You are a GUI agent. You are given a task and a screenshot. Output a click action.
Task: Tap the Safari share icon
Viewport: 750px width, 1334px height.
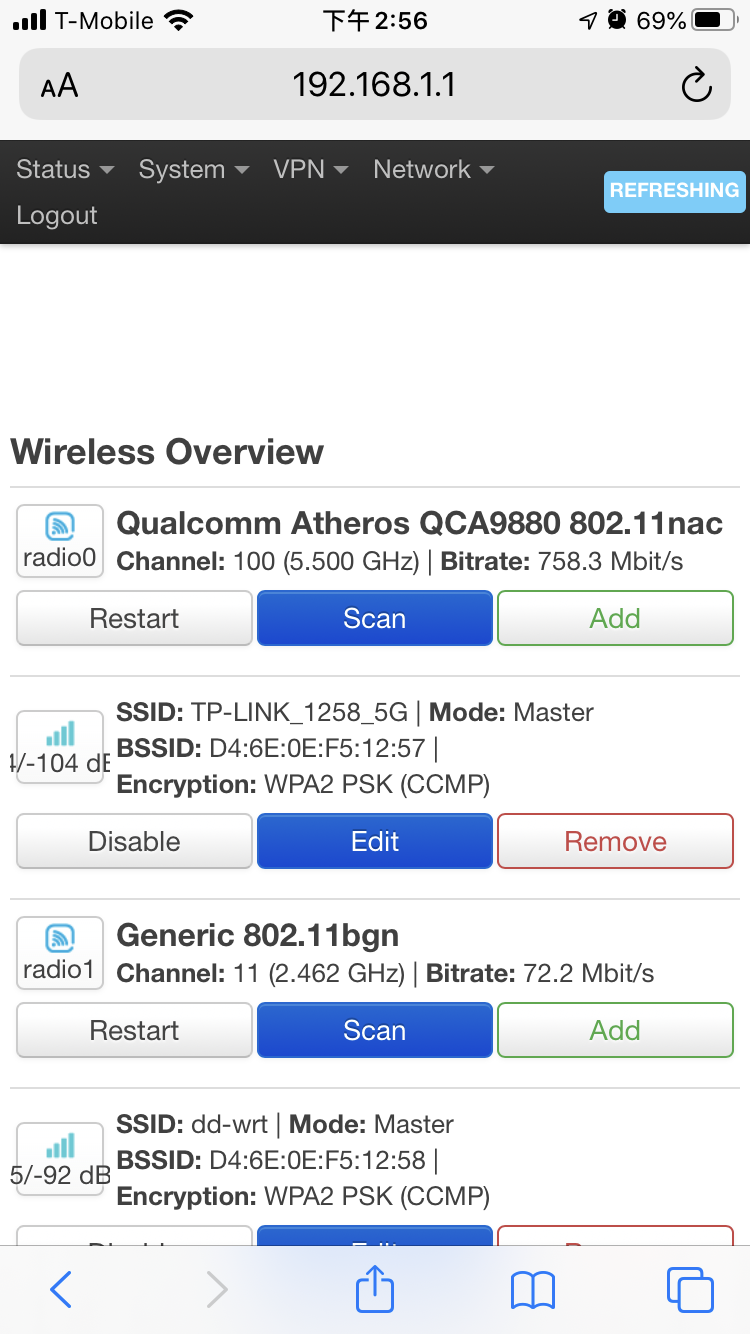click(374, 1290)
